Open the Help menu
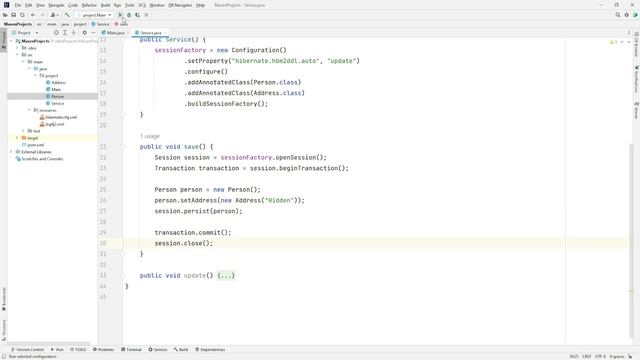This screenshot has height=360, width=640. tap(200, 5)
